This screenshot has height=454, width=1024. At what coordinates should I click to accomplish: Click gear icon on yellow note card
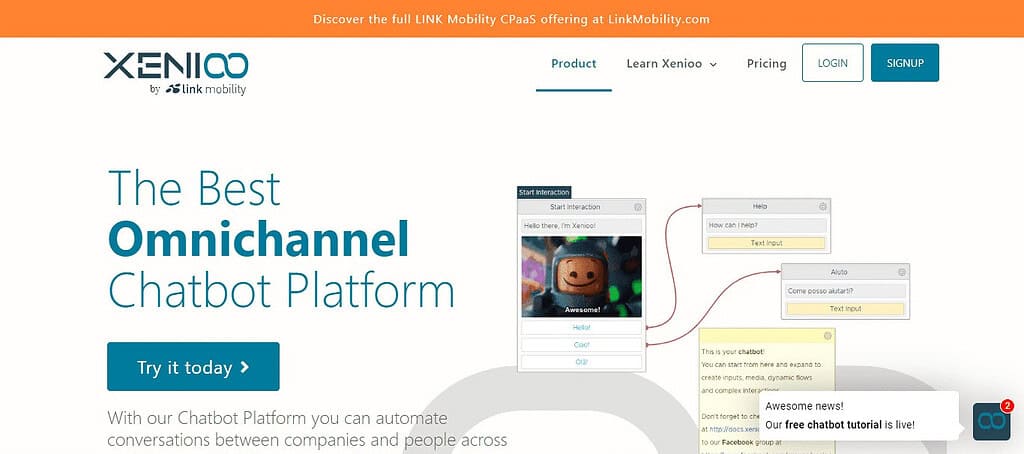tap(827, 336)
